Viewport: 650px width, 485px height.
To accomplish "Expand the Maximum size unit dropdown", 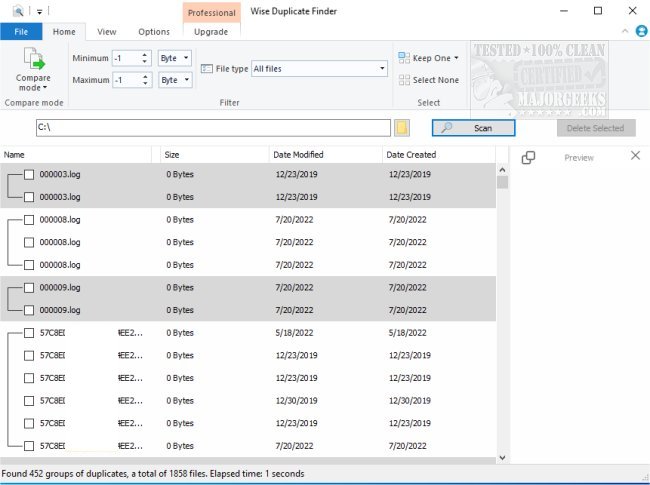I will [x=175, y=80].
